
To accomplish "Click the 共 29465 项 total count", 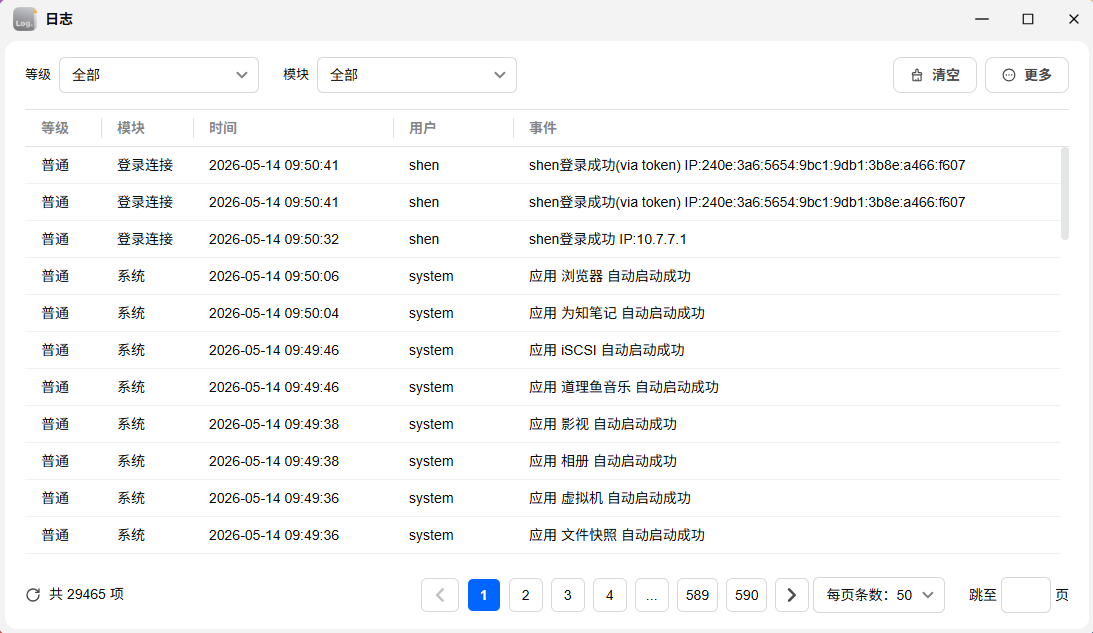I will 86,594.
